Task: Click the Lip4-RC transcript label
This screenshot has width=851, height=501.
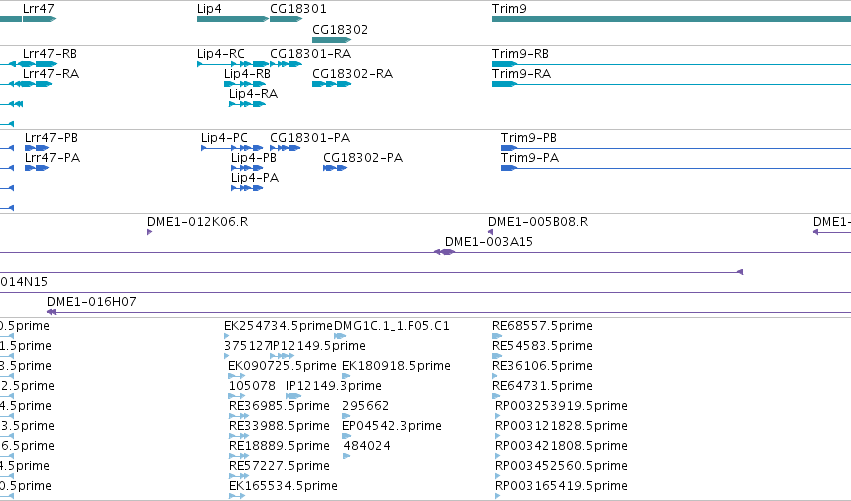Action: pyautogui.click(x=221, y=54)
